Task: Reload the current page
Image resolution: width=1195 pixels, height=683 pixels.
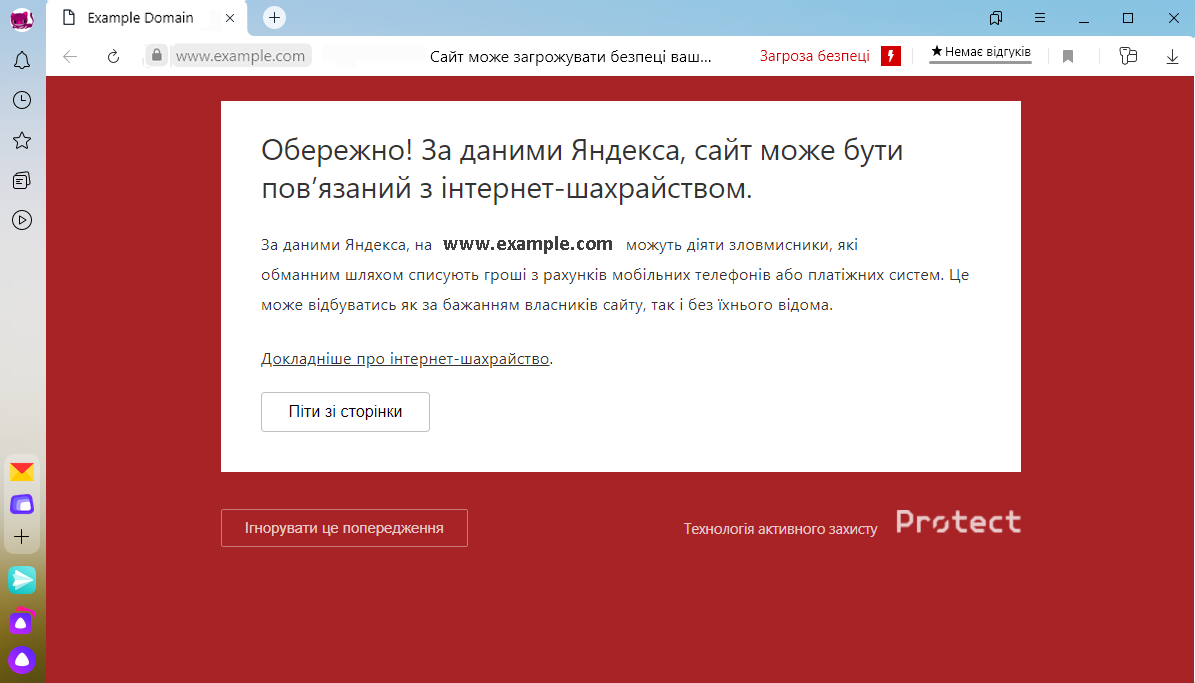Action: [x=114, y=56]
